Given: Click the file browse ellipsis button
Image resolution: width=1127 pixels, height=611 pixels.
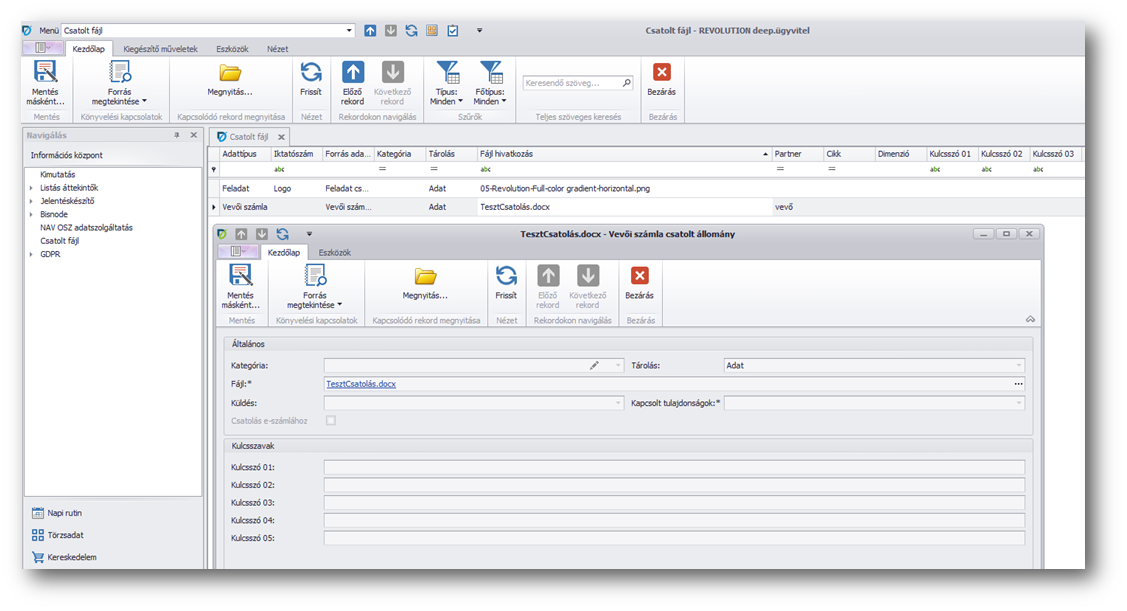Looking at the screenshot, I should click(x=1018, y=384).
